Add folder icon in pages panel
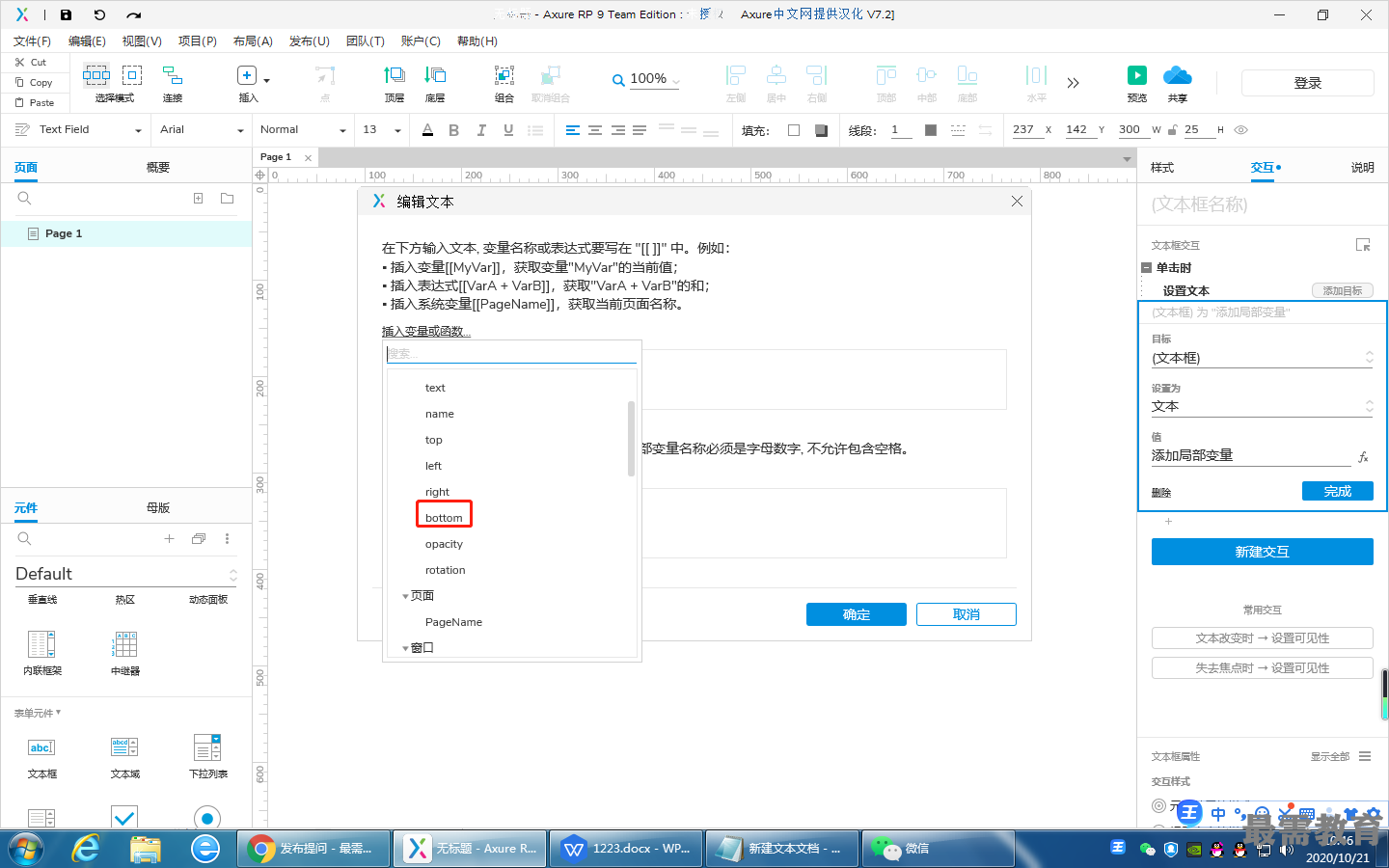The image size is (1389, 868). [227, 198]
